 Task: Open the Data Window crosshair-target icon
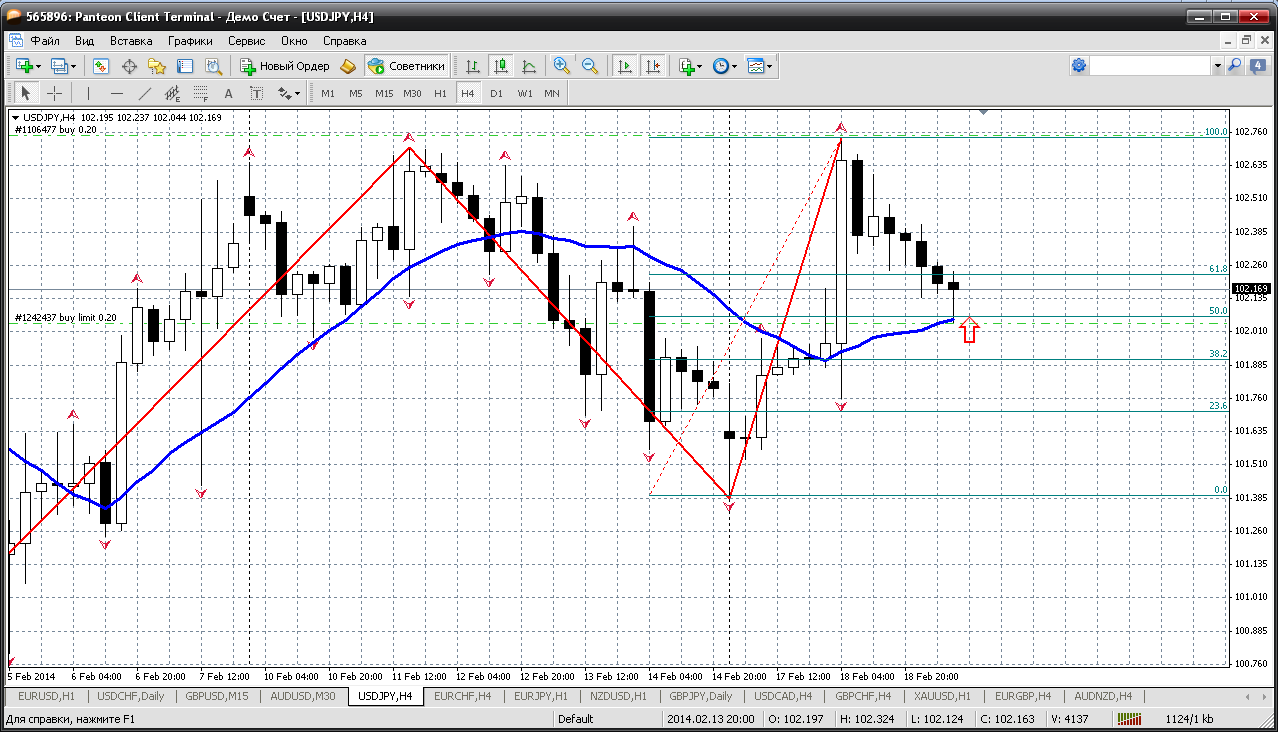[129, 66]
